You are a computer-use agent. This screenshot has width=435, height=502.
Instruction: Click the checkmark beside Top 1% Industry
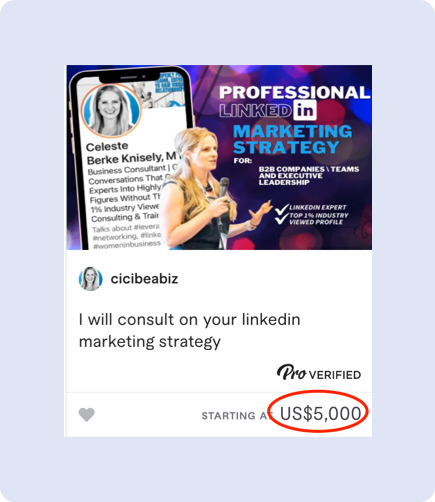click(x=282, y=219)
